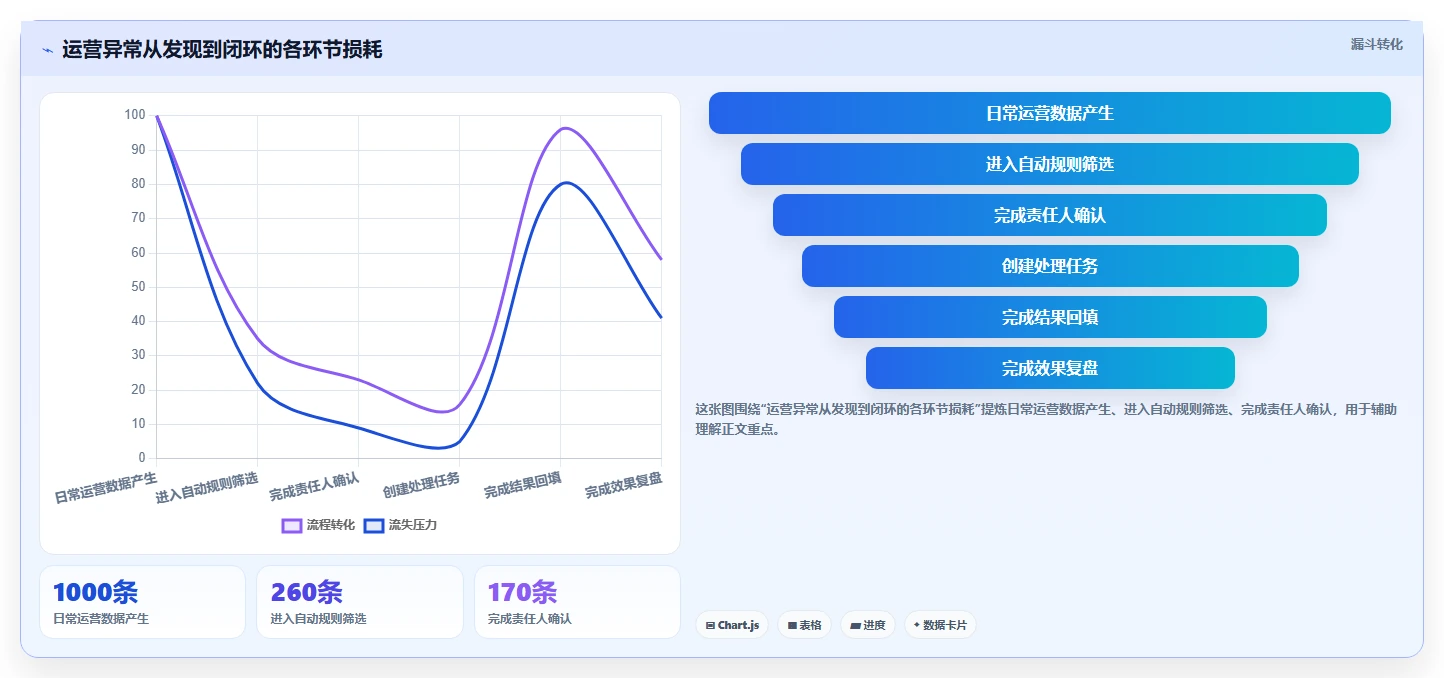Select the 完成责任人确认 funnel bar
1444x678 pixels.
coord(1050,215)
